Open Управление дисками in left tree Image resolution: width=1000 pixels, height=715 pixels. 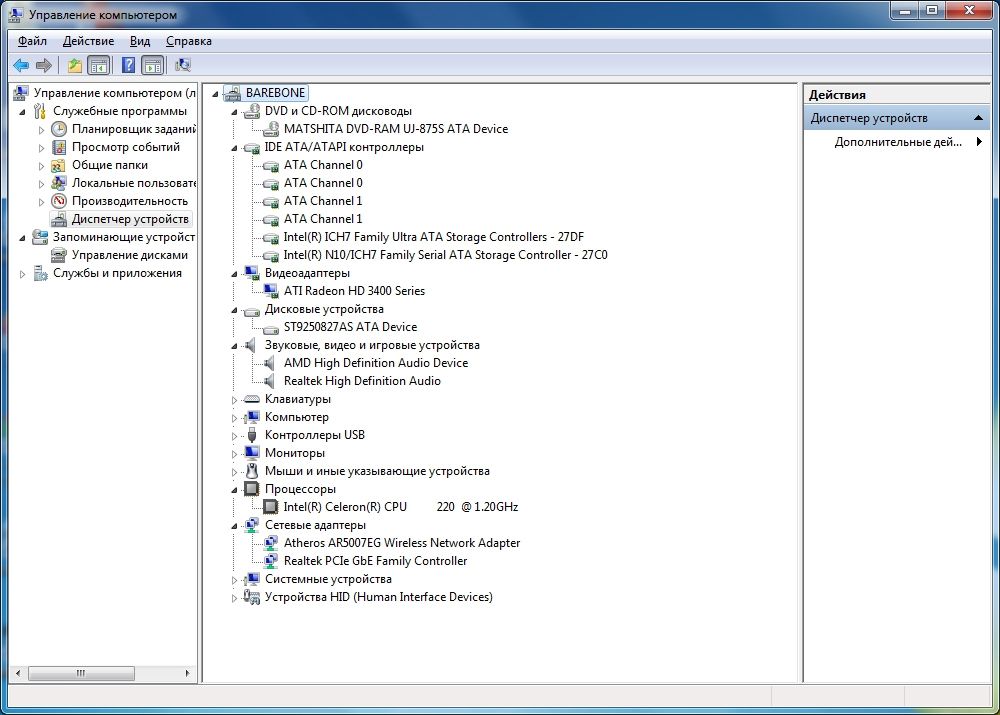129,255
